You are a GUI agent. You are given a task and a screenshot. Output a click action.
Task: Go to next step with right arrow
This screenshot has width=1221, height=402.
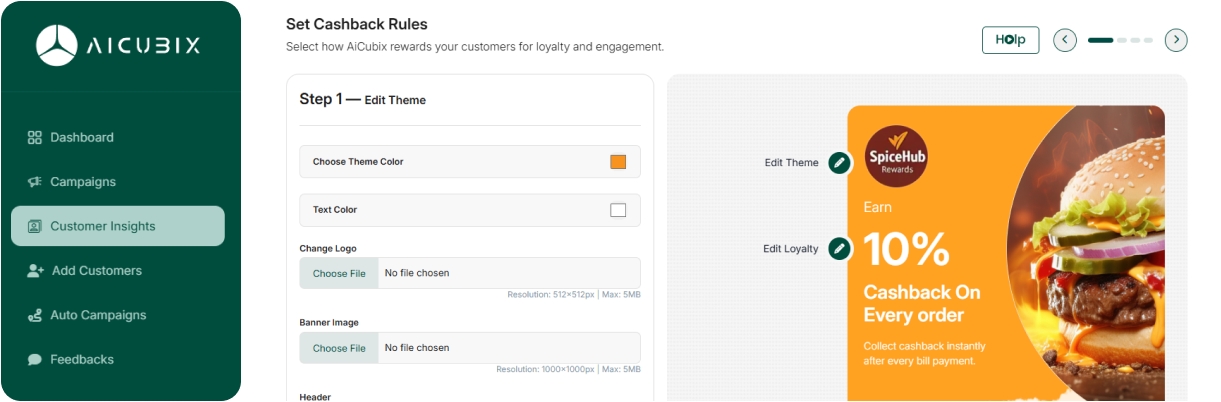pos(1176,40)
